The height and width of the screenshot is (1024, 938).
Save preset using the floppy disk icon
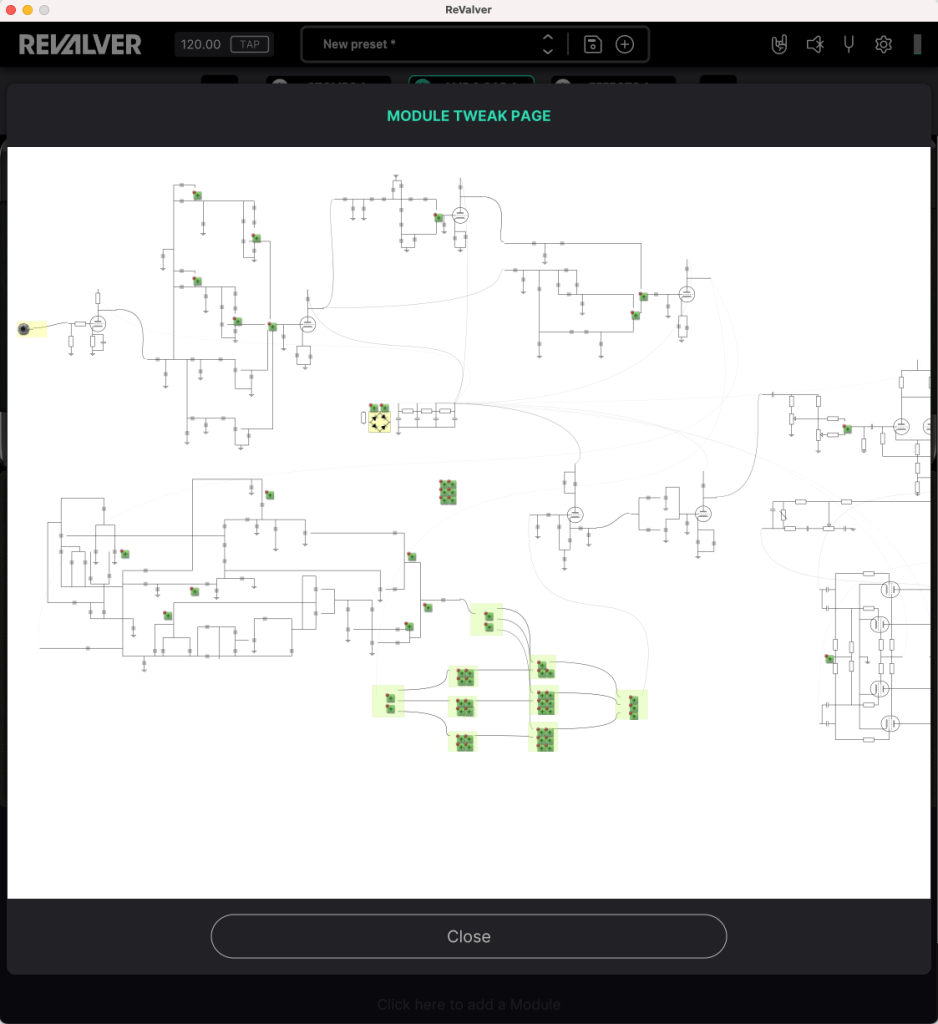pyautogui.click(x=593, y=44)
